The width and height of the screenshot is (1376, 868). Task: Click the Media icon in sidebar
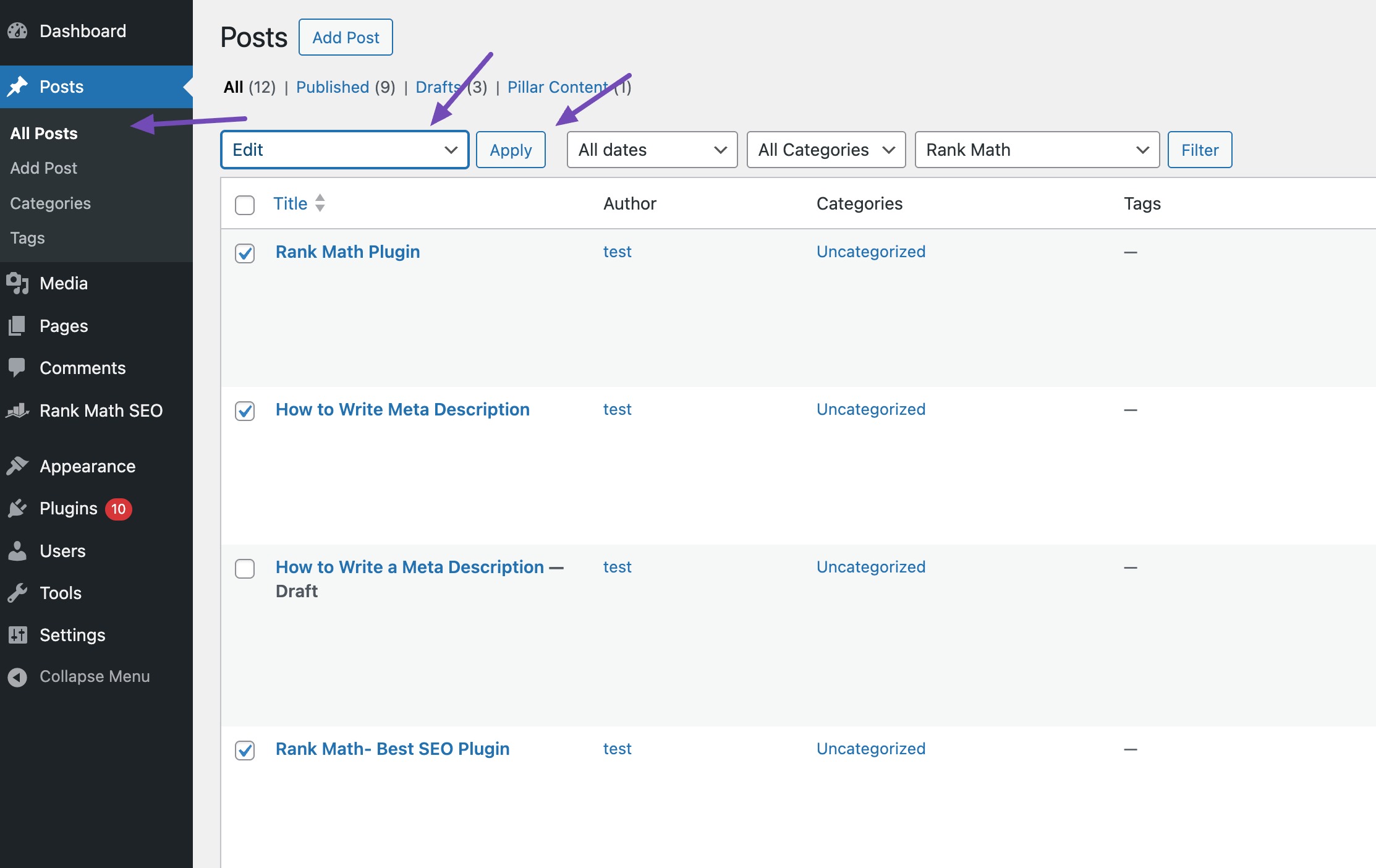18,283
